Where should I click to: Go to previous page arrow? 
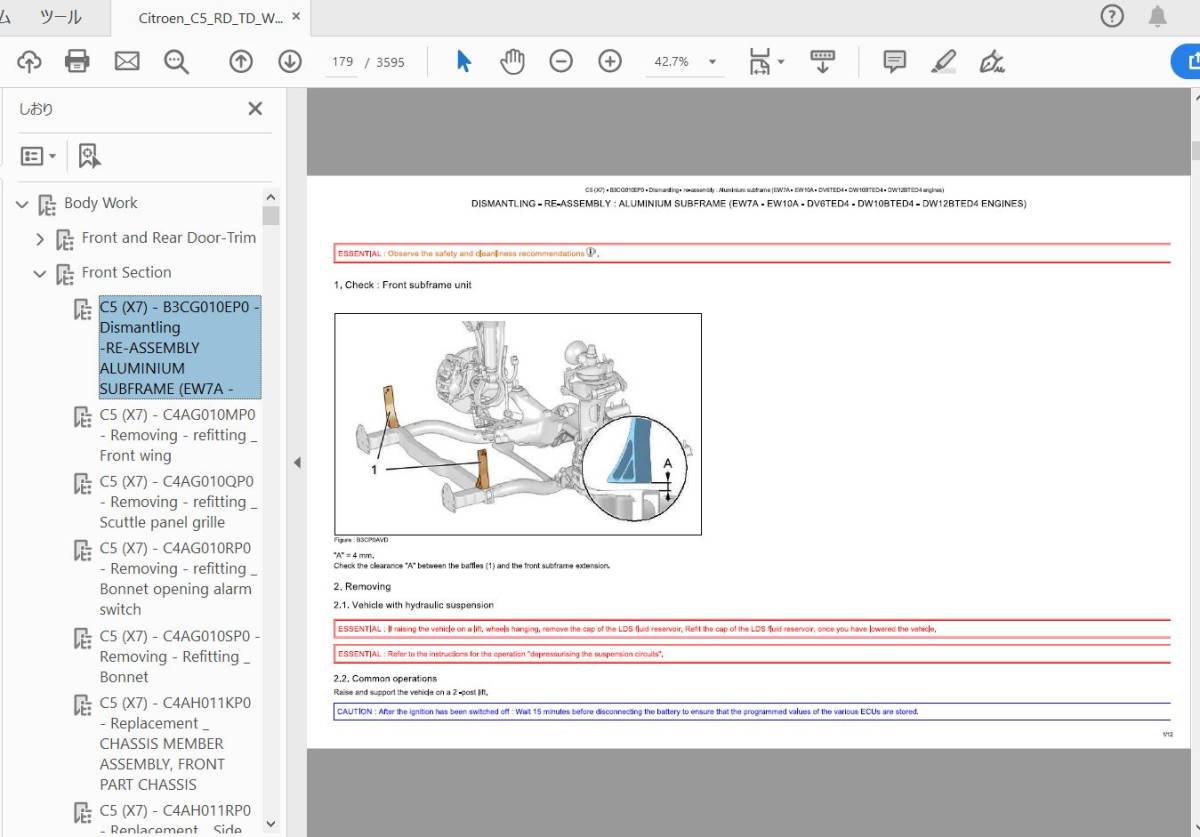tap(241, 62)
